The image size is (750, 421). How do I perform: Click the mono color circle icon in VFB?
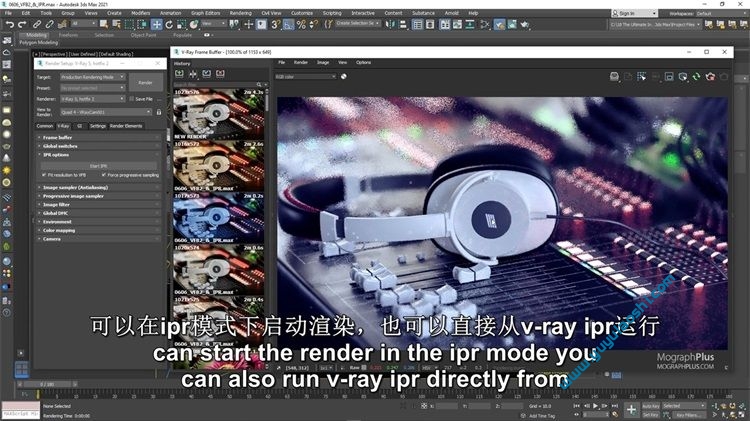click(343, 77)
